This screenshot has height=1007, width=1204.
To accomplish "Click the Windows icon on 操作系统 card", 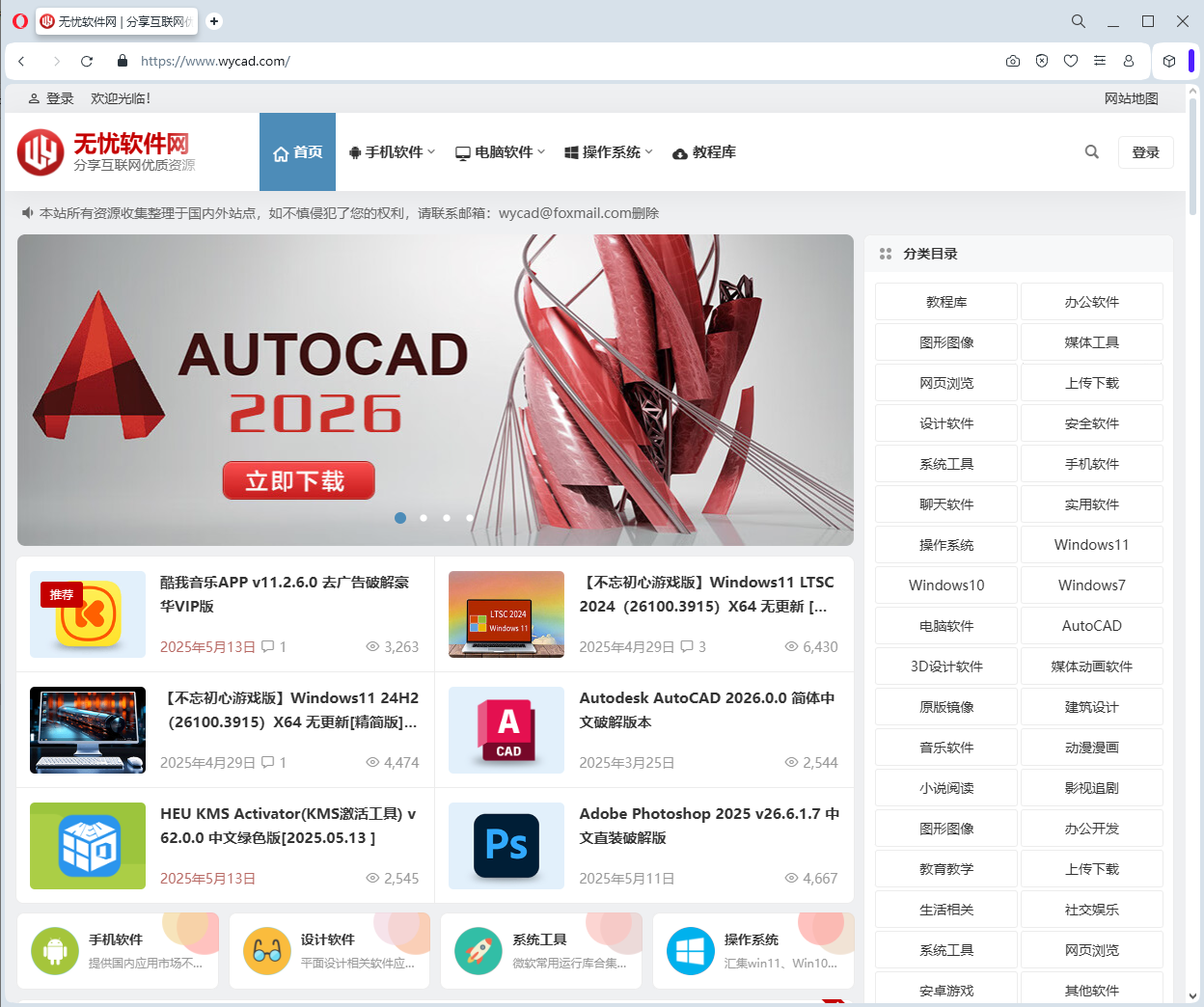I will 690,950.
